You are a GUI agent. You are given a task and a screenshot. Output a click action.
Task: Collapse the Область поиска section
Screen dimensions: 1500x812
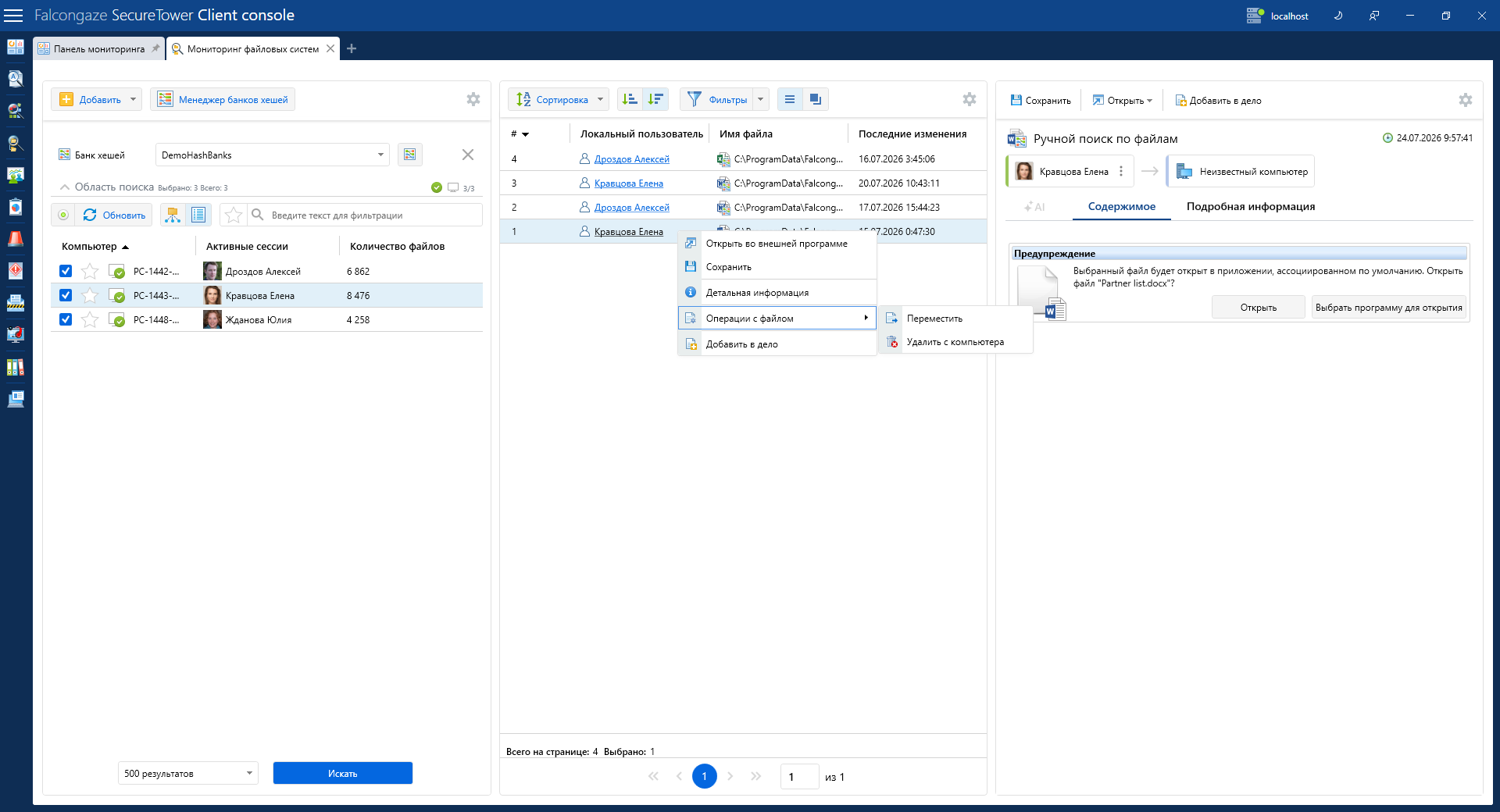point(65,187)
